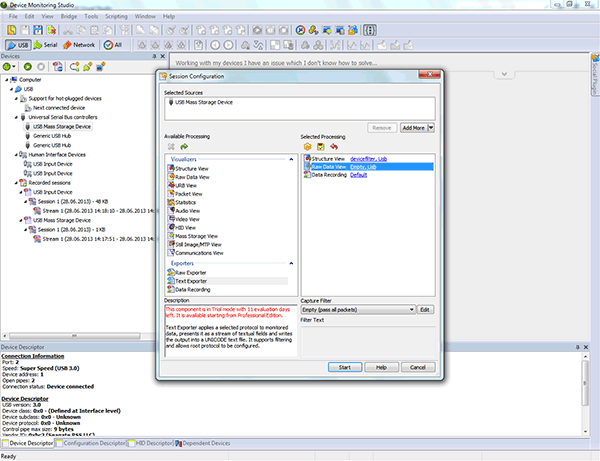Click the red undo arrow icon in Selected Processing
600x461 pixels.
pyautogui.click(x=334, y=147)
